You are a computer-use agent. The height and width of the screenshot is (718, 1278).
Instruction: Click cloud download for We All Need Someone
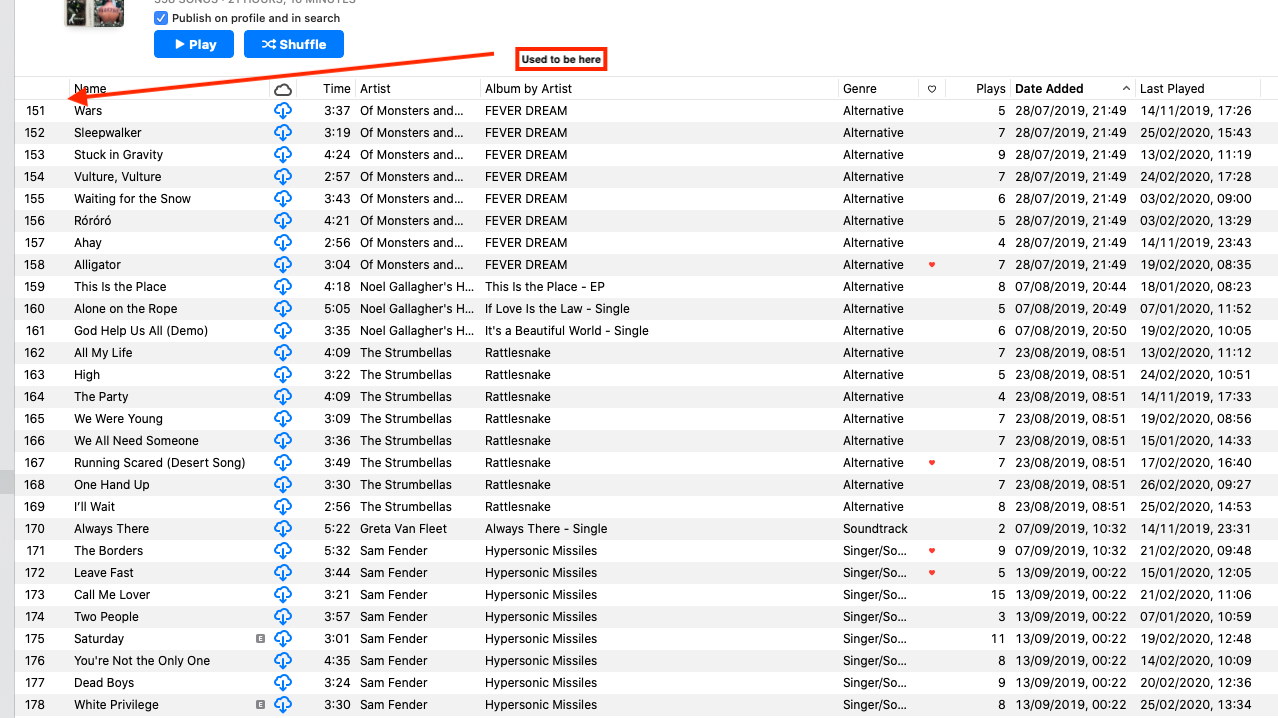[283, 441]
